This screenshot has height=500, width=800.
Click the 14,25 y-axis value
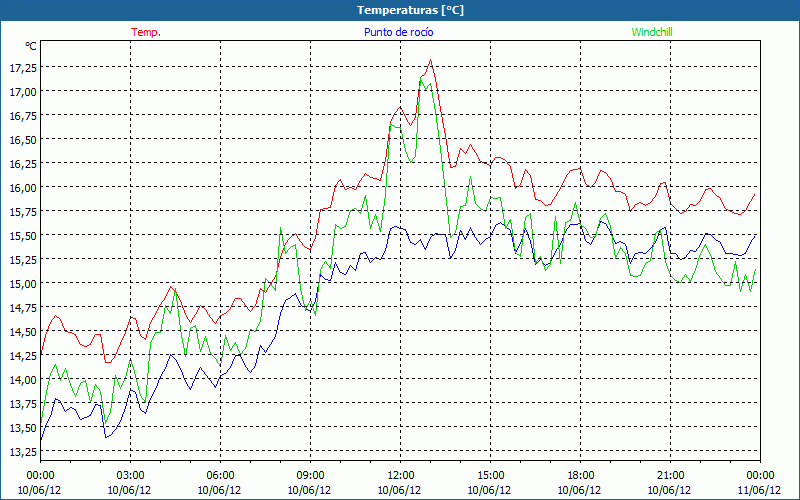[23, 356]
